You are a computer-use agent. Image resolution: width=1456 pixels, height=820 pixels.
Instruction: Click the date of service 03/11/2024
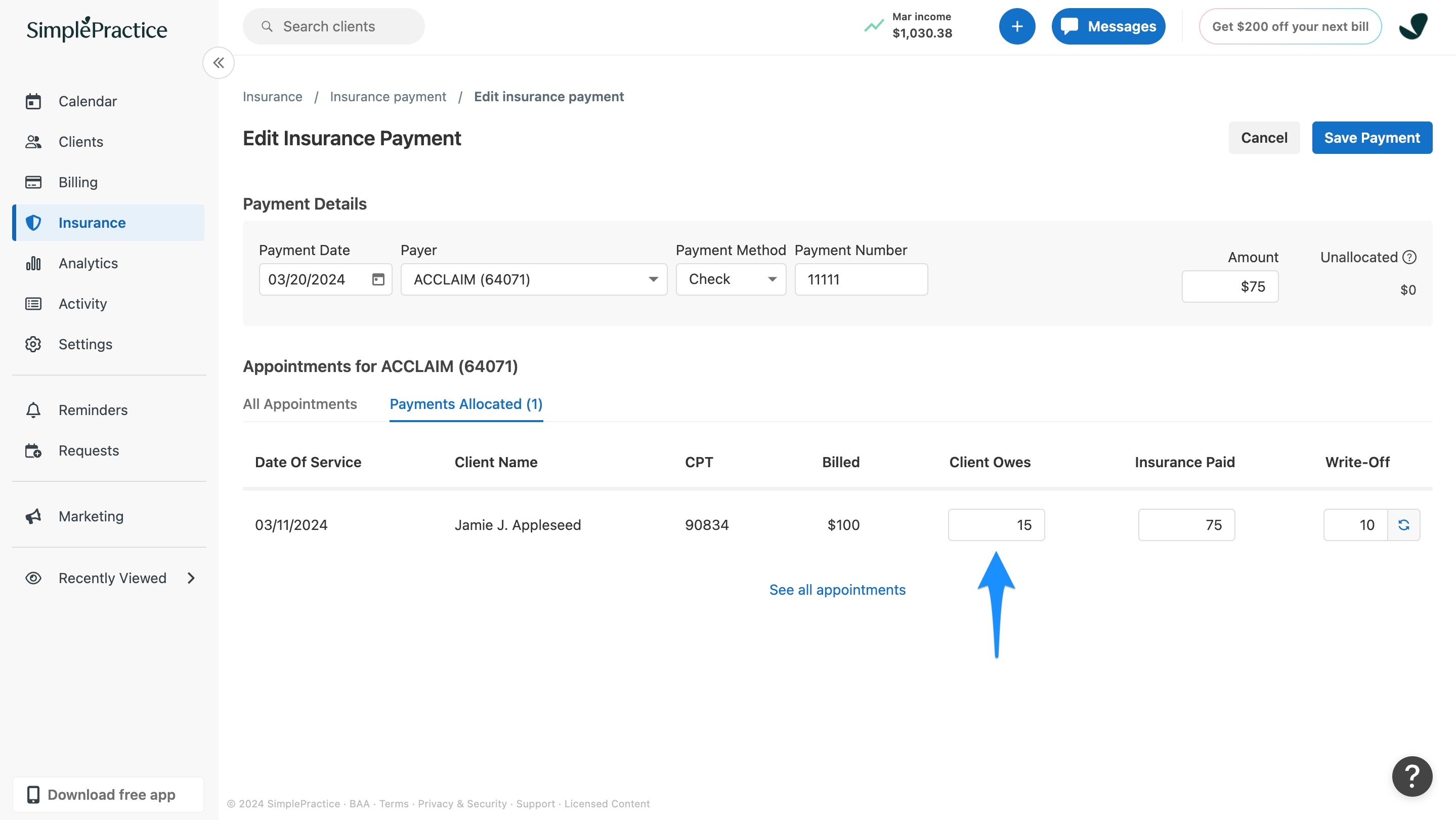[x=291, y=525]
